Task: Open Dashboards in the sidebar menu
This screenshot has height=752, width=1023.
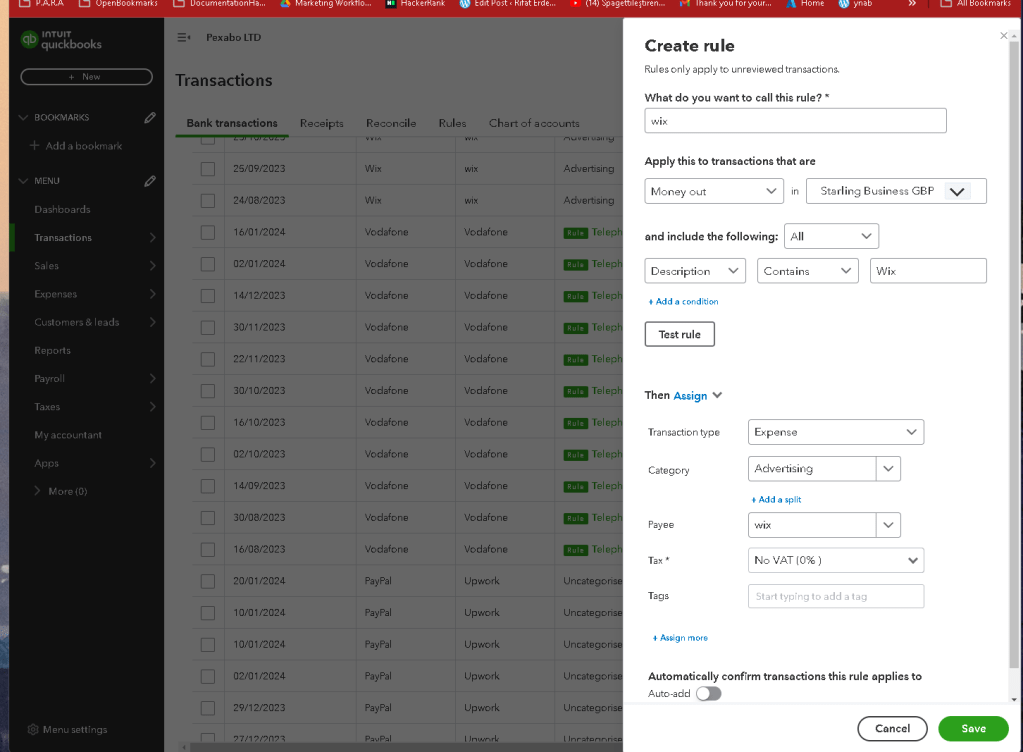Action: coord(63,209)
